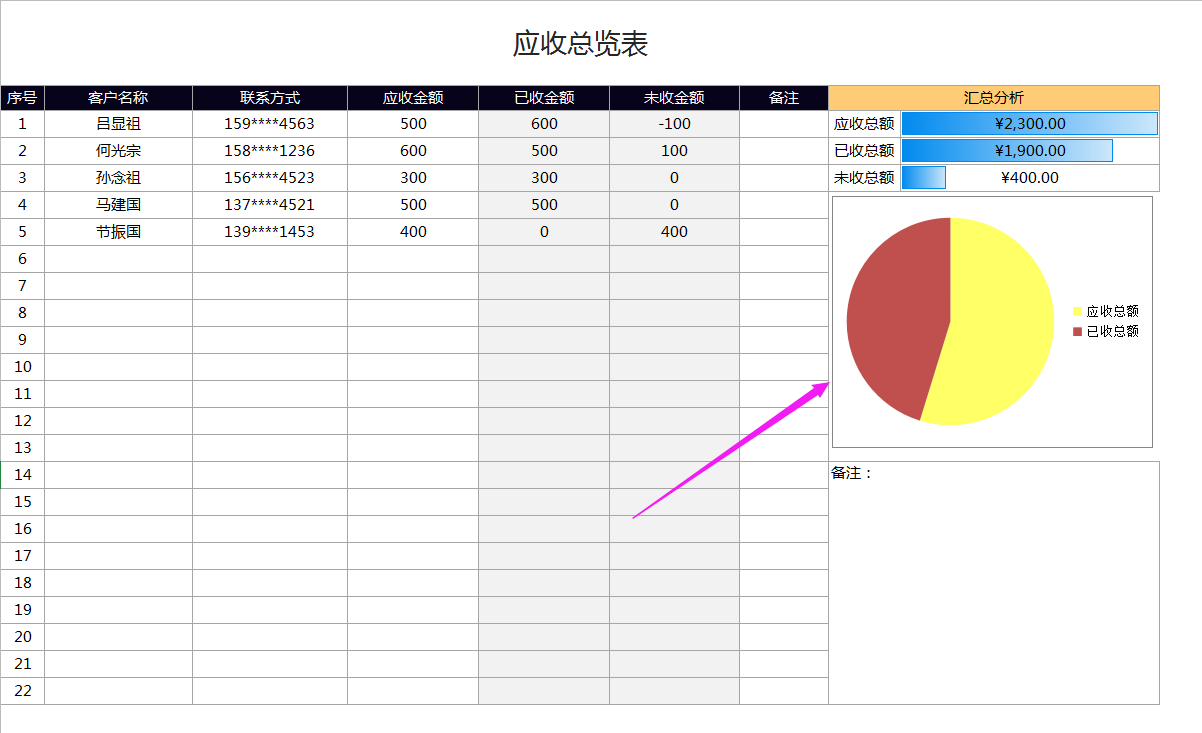This screenshot has width=1202, height=733.
Task: Click the -100 未收金额 cell
Action: [x=674, y=123]
